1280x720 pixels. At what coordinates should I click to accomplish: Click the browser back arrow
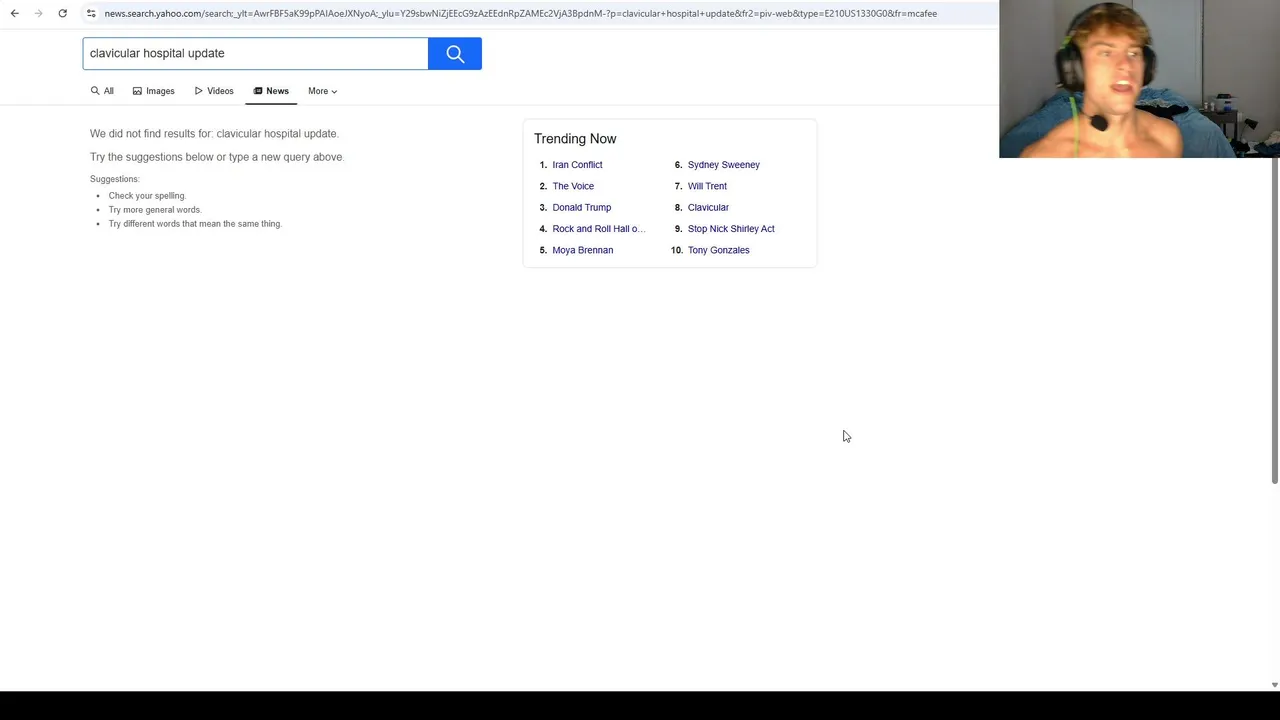coord(14,13)
